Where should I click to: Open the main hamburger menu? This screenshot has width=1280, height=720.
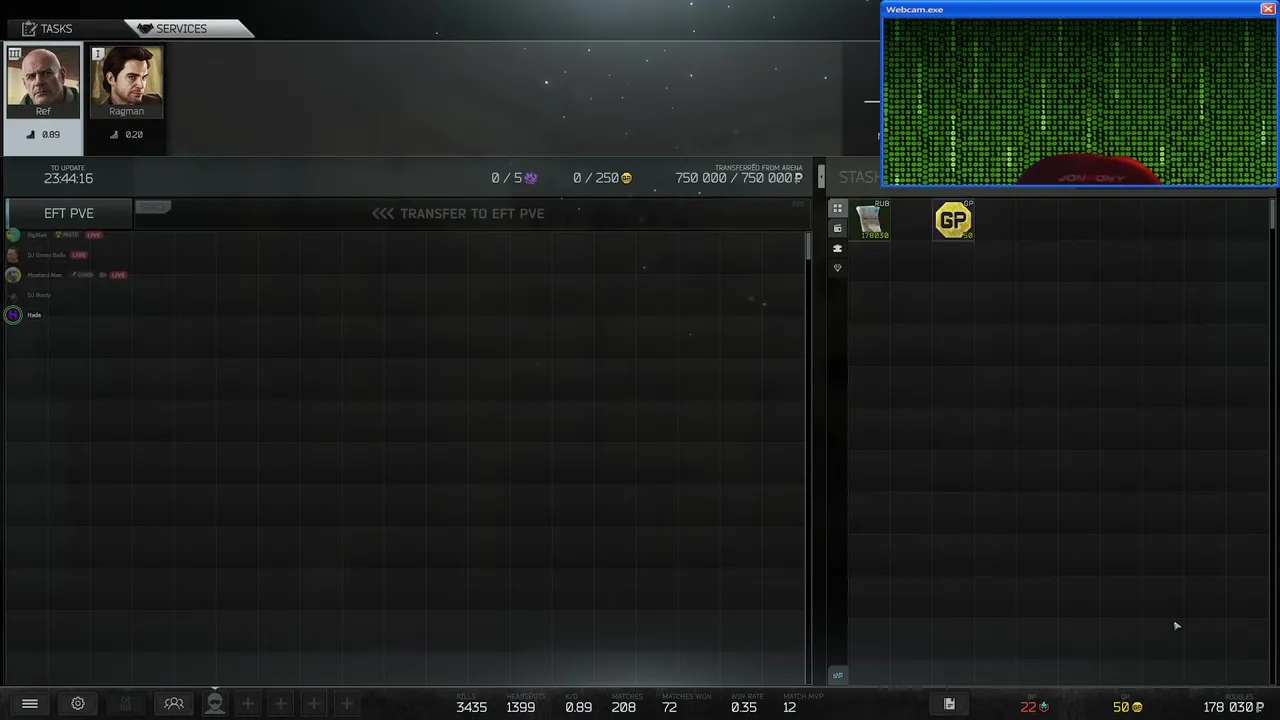[x=30, y=704]
